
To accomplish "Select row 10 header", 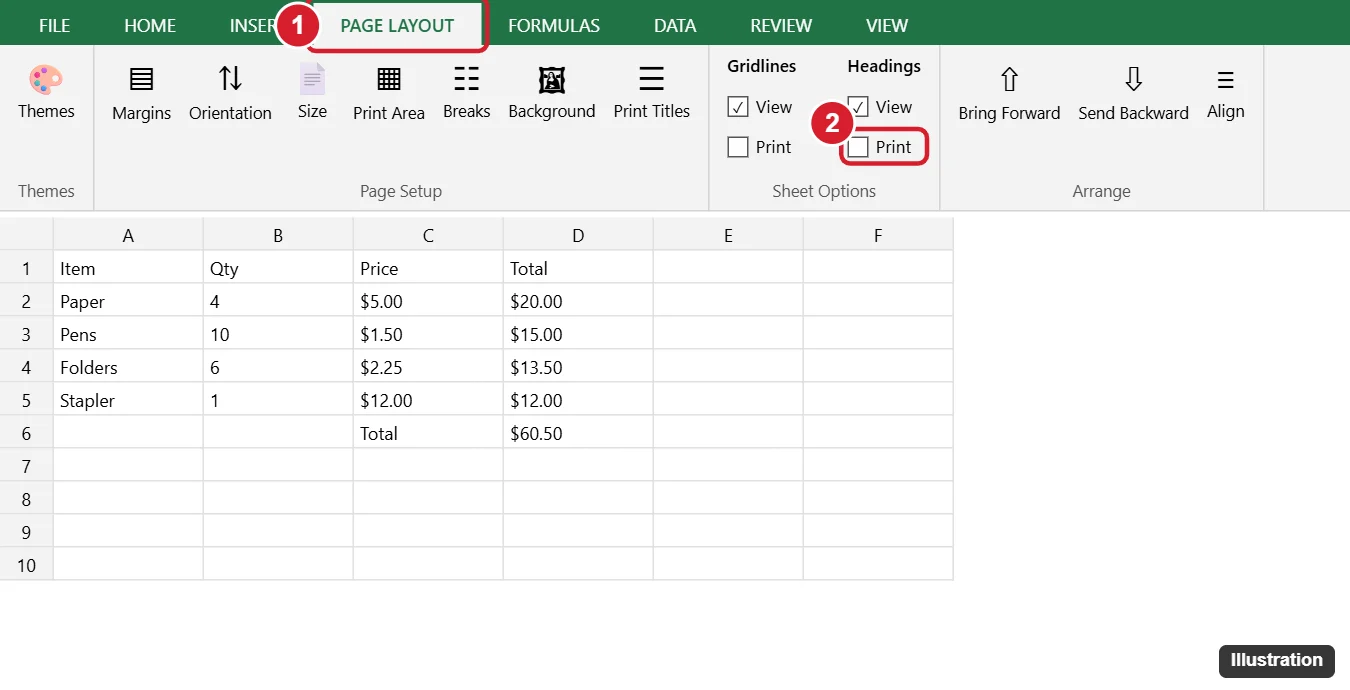I will point(26,565).
